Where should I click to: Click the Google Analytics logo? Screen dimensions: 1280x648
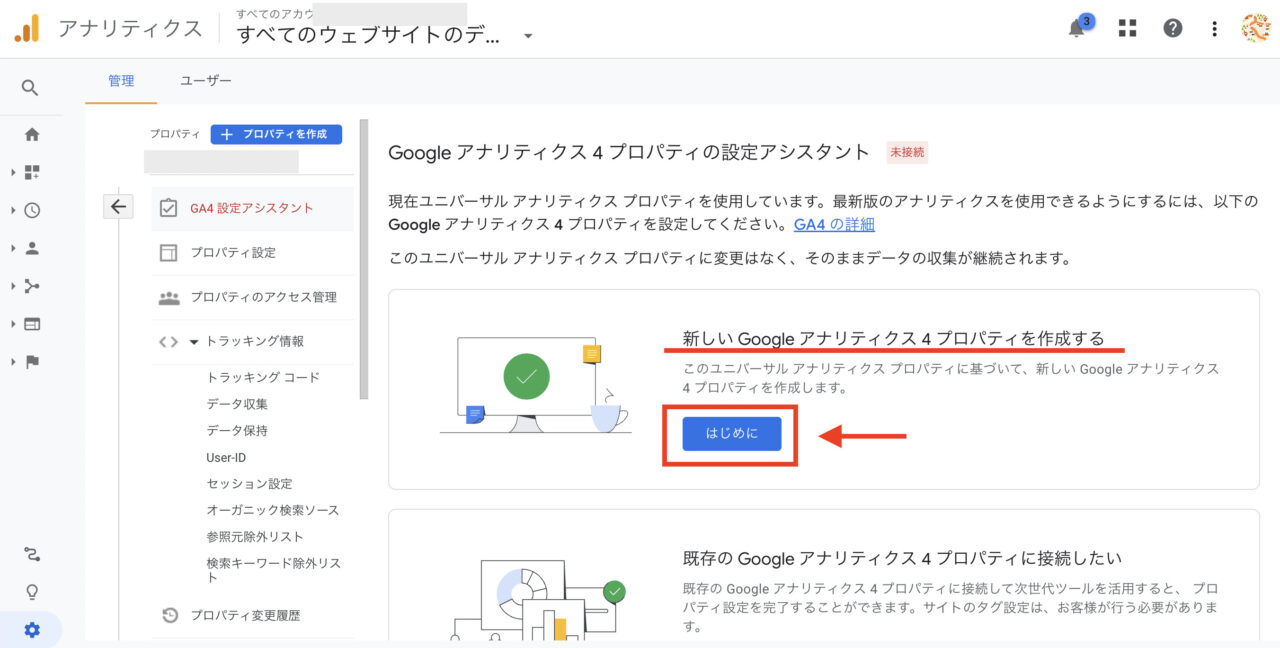coord(27,28)
